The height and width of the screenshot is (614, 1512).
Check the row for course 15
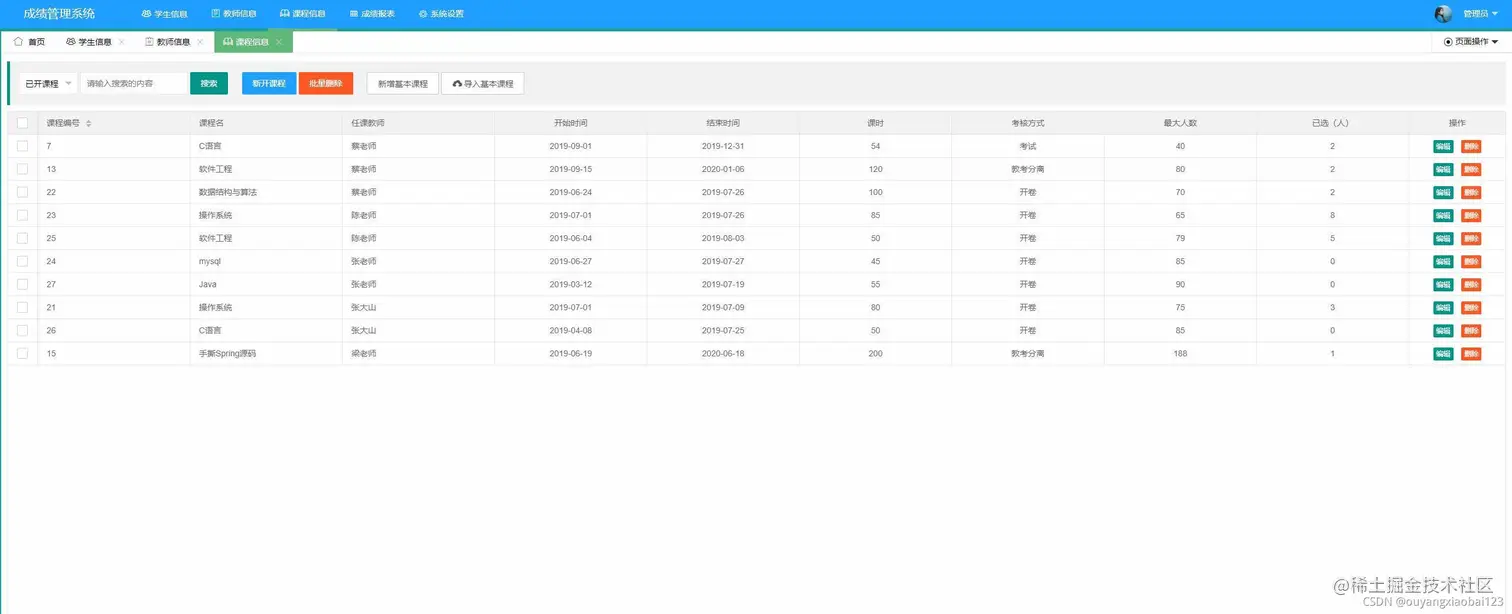tap(22, 353)
